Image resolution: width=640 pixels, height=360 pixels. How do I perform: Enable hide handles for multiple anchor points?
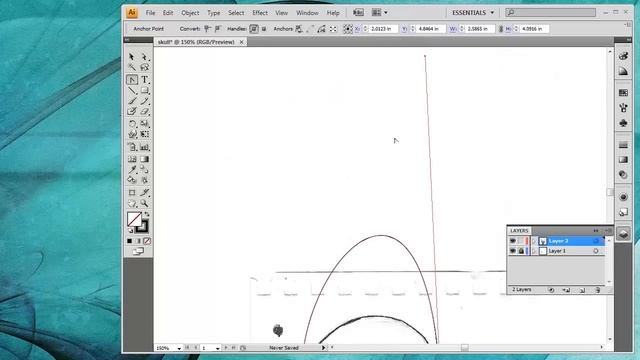pos(264,29)
